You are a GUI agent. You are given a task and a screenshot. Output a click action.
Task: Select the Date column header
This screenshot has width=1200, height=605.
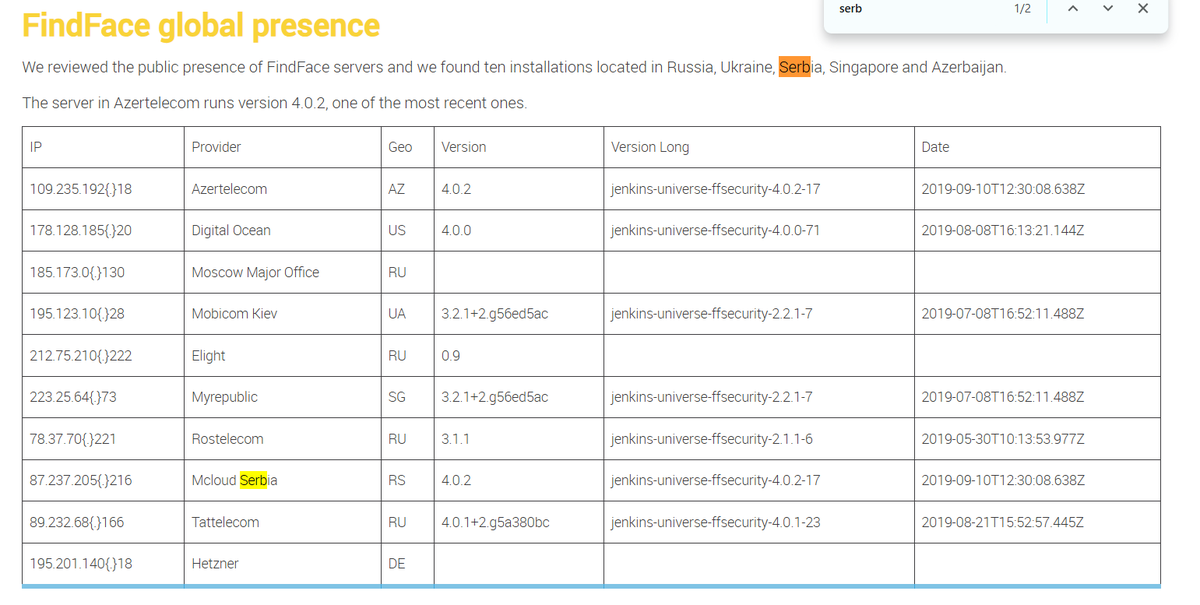[x=1037, y=147]
